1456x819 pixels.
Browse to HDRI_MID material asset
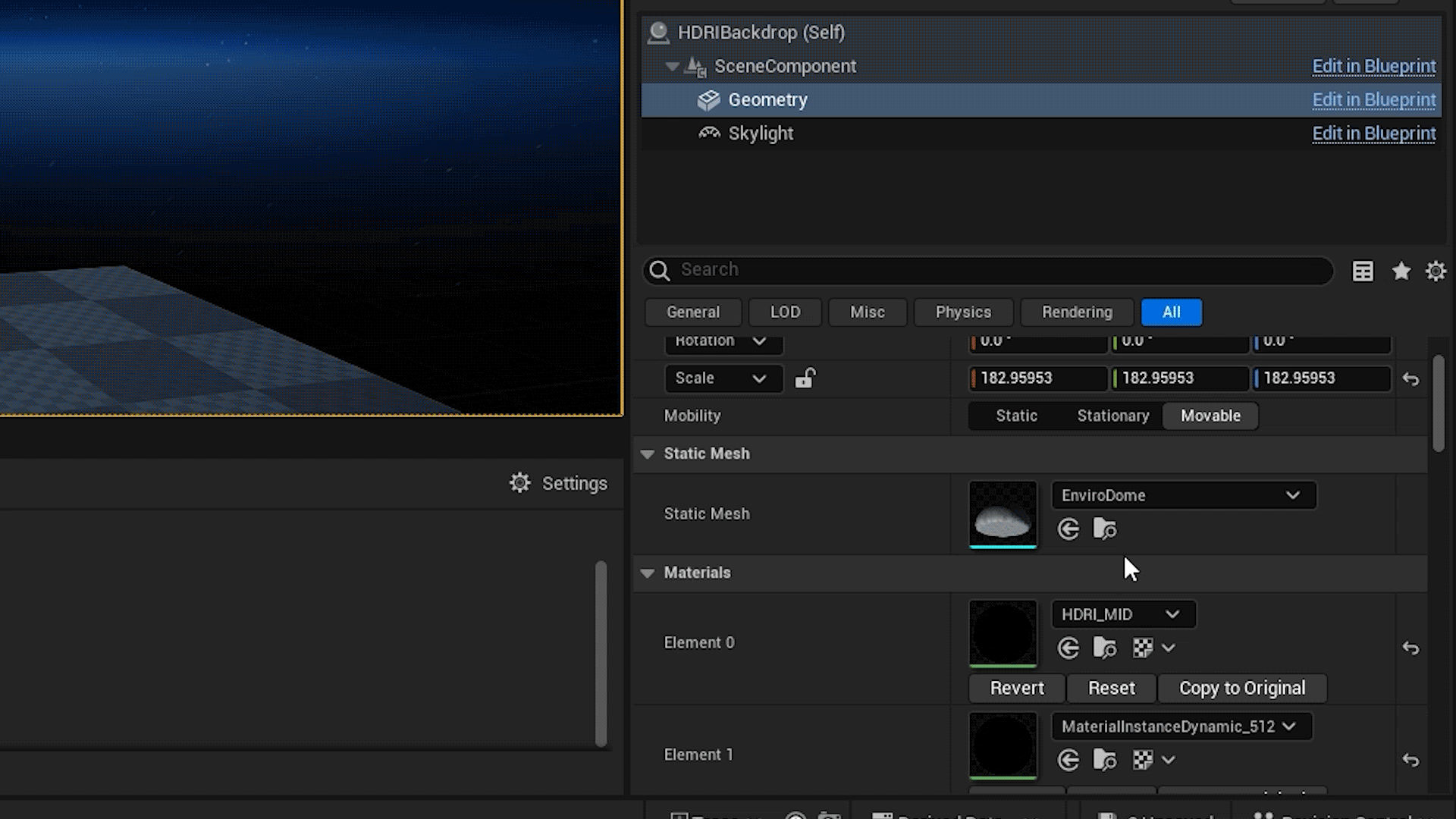point(1104,648)
